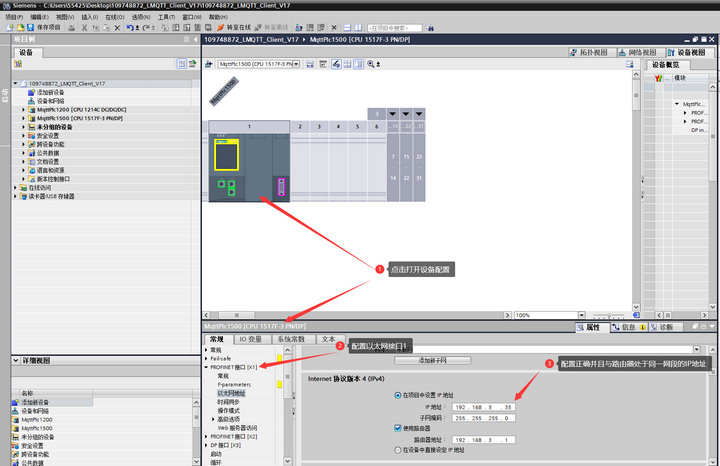Click the Add New Device (添加新设备) icon
720x466 pixels.
click(x=31, y=91)
